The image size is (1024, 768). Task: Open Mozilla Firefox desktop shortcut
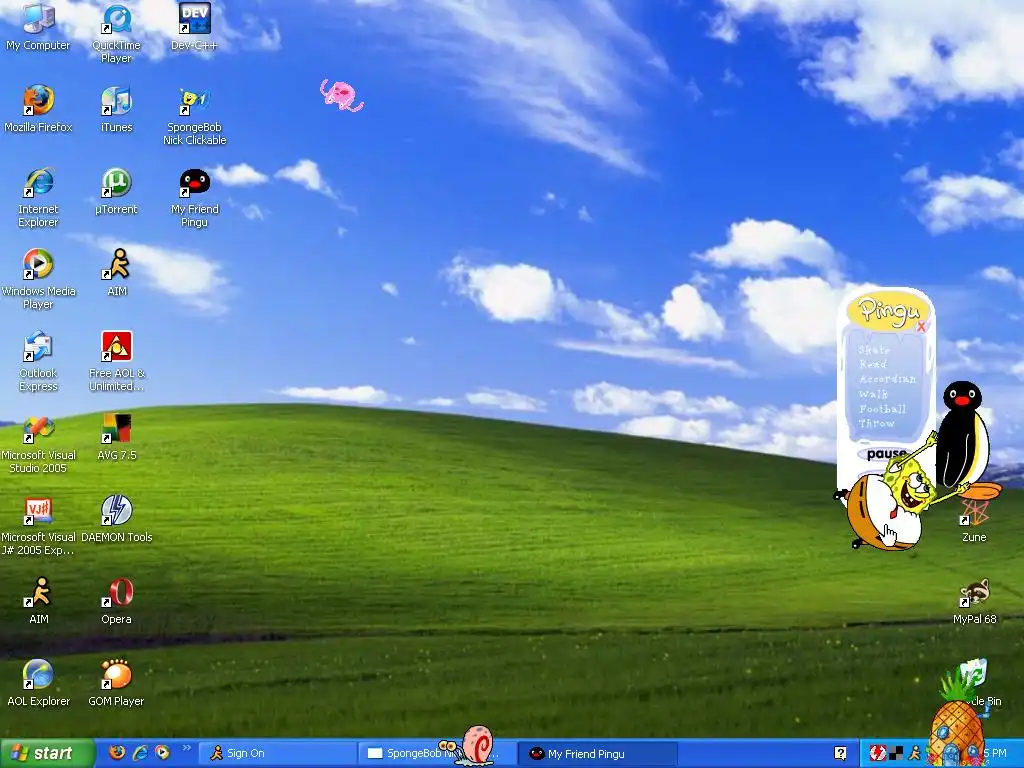point(38,108)
